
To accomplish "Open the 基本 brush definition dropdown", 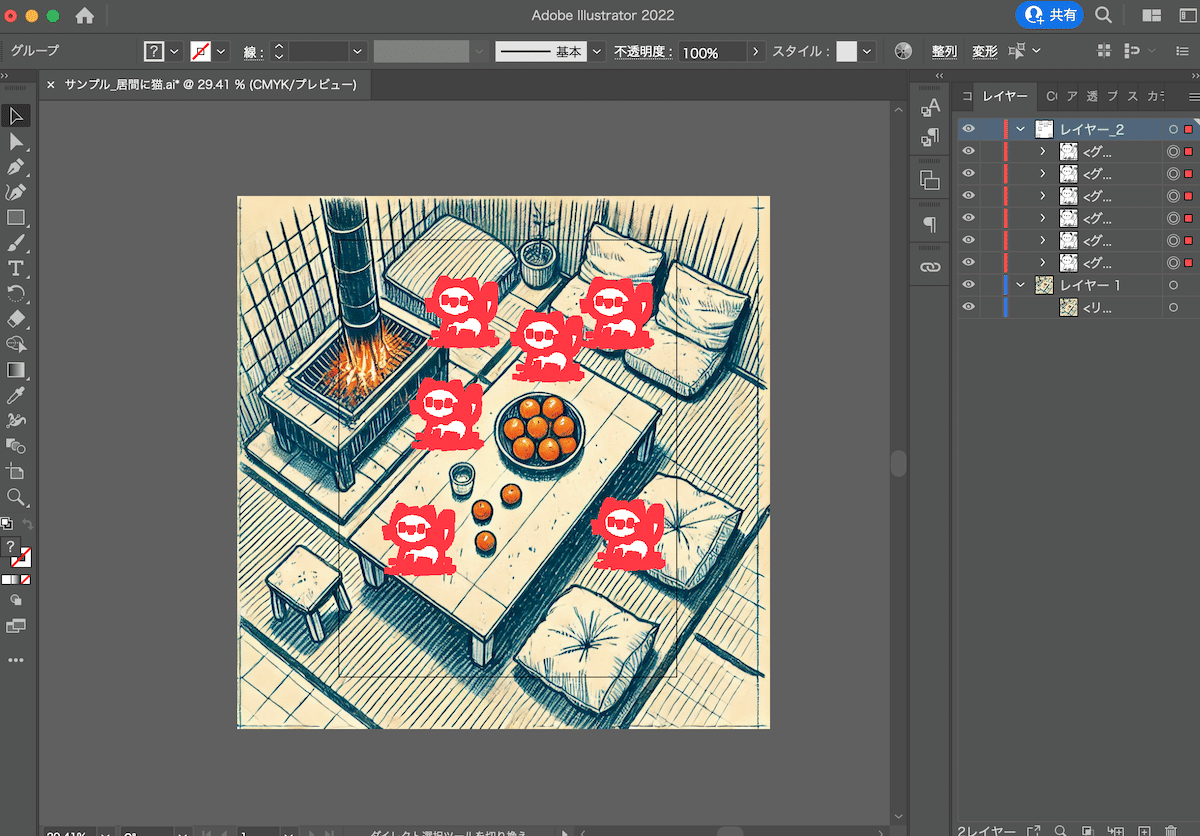I will pyautogui.click(x=597, y=51).
